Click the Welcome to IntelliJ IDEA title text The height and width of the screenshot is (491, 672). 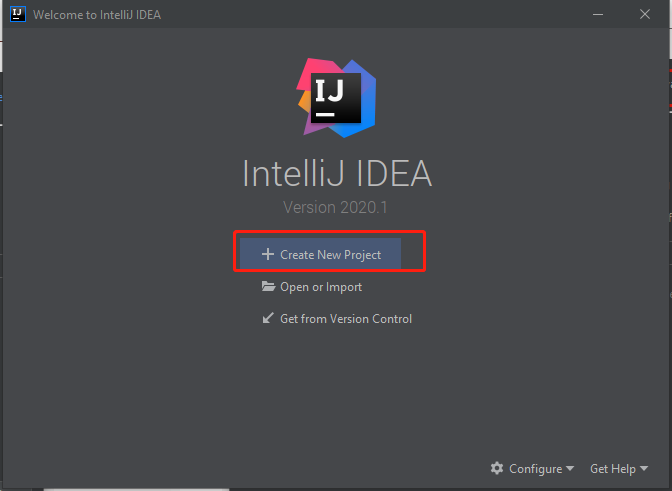pos(96,15)
